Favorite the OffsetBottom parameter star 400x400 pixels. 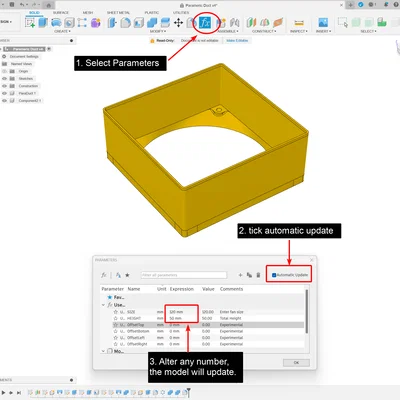click(x=116, y=331)
